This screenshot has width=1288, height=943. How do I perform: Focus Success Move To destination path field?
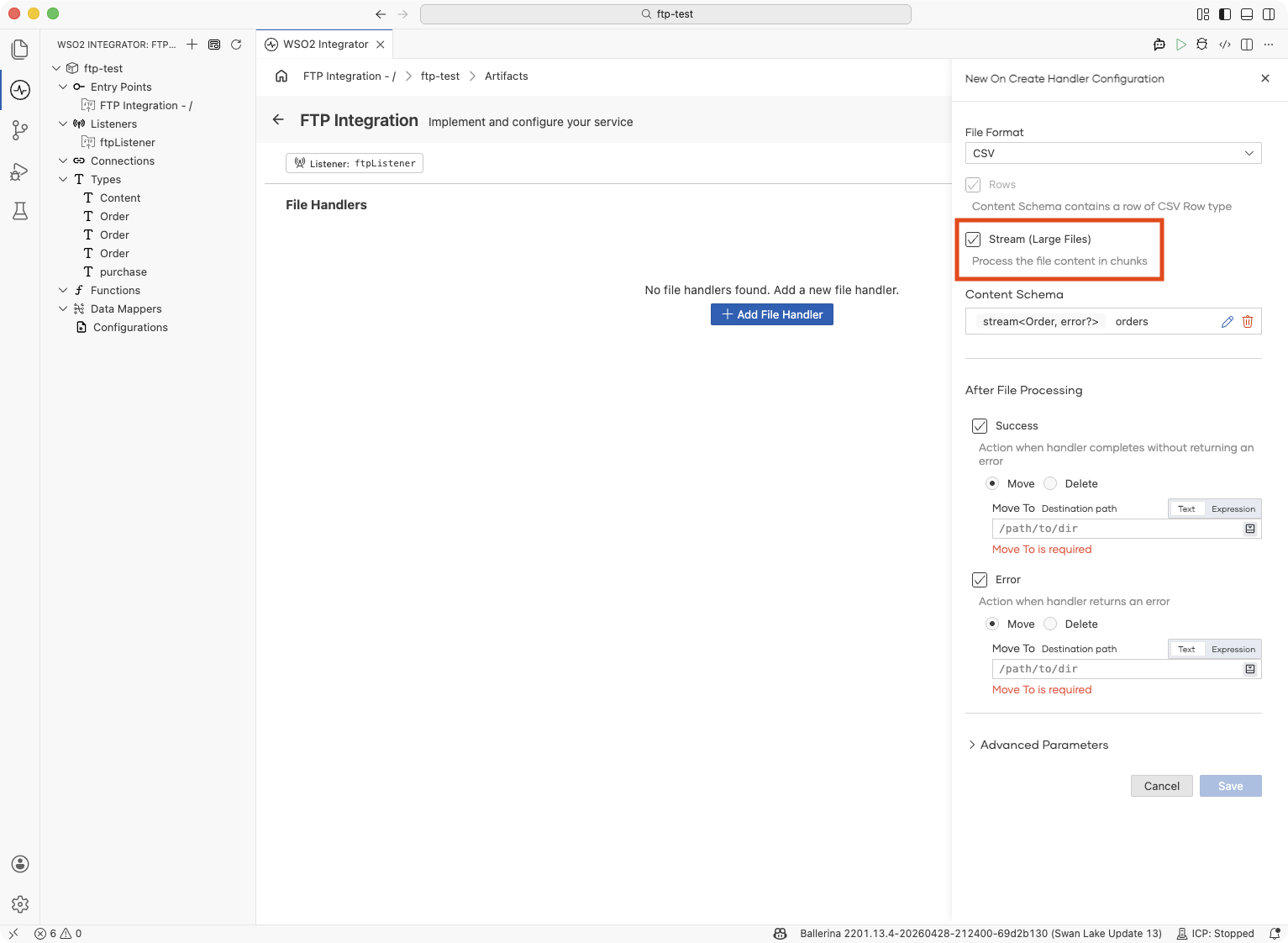[x=1127, y=529]
